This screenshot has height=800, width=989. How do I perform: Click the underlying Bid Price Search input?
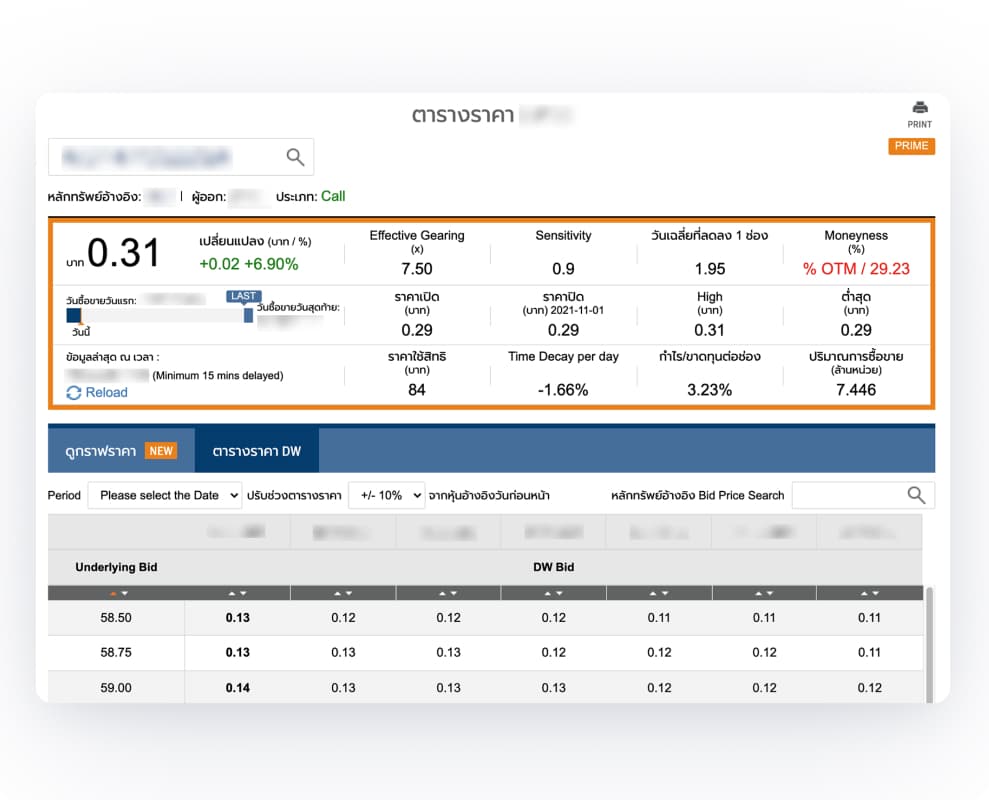[x=845, y=495]
